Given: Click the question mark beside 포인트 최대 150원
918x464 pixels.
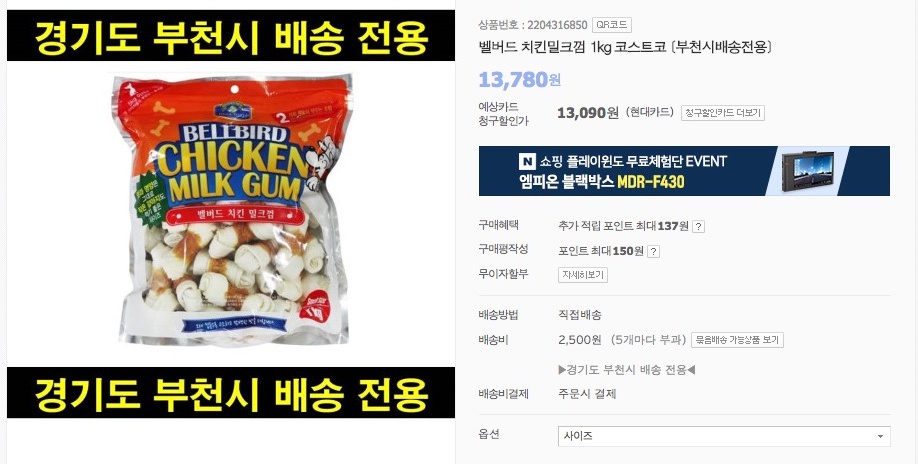Looking at the screenshot, I should pos(653,252).
